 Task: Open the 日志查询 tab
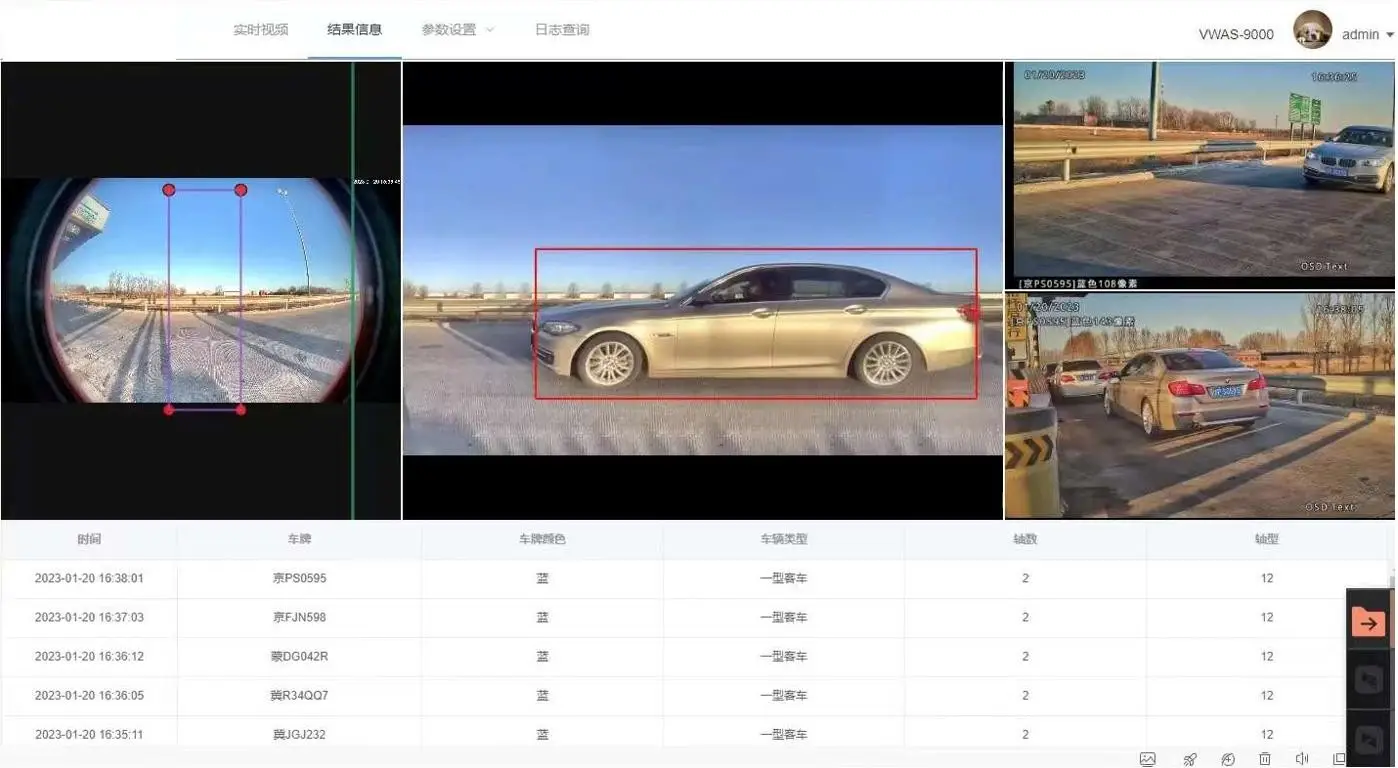click(x=561, y=30)
